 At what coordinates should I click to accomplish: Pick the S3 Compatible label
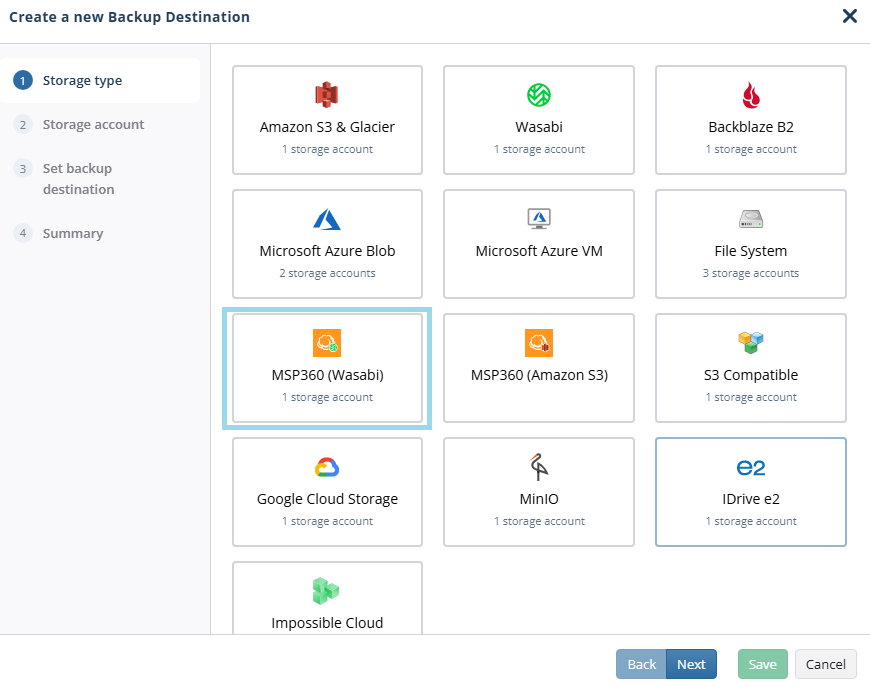[751, 375]
